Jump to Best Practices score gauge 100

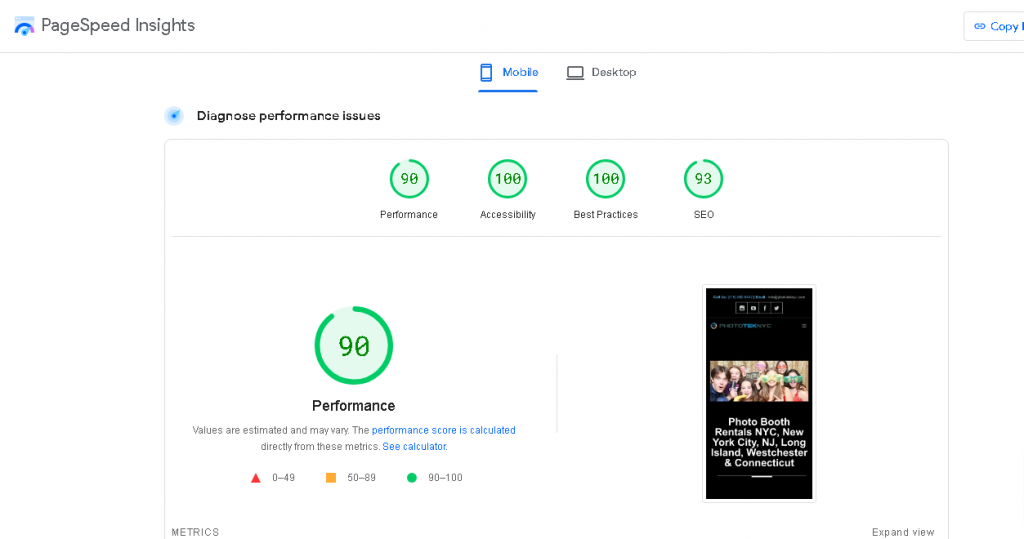point(605,178)
